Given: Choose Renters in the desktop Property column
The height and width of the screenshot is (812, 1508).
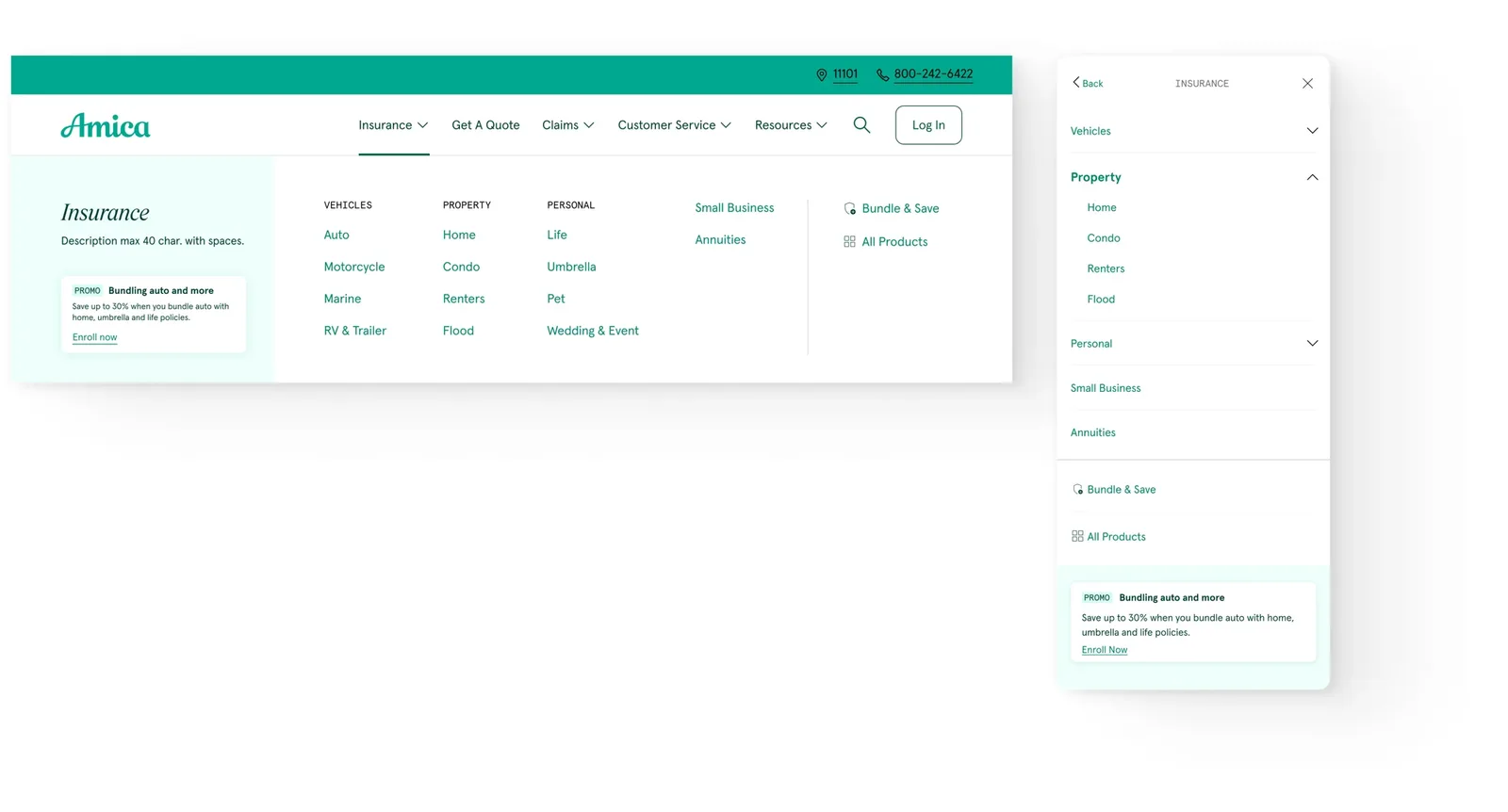Looking at the screenshot, I should coord(464,299).
